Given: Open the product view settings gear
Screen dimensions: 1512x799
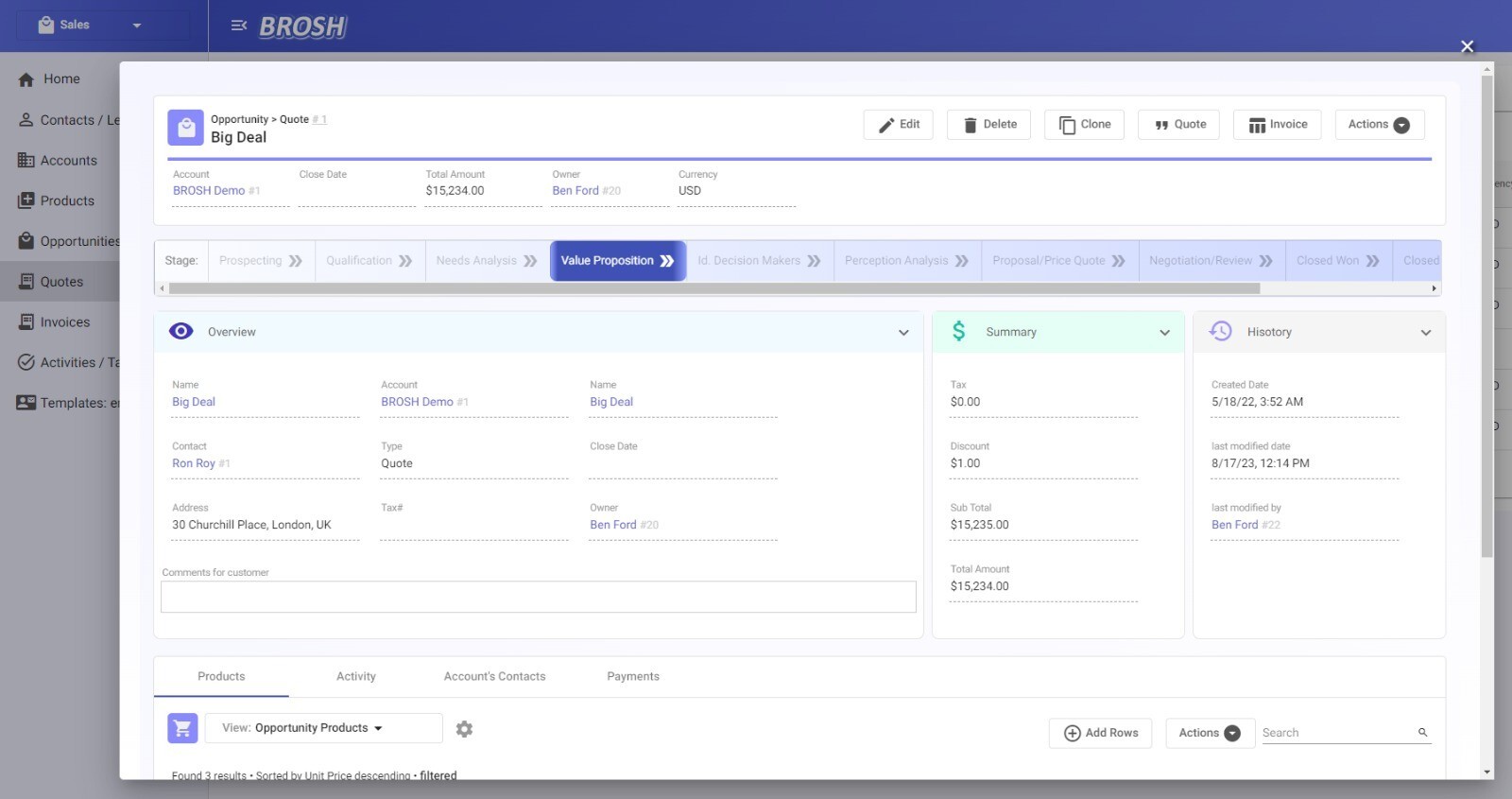Looking at the screenshot, I should click(464, 729).
